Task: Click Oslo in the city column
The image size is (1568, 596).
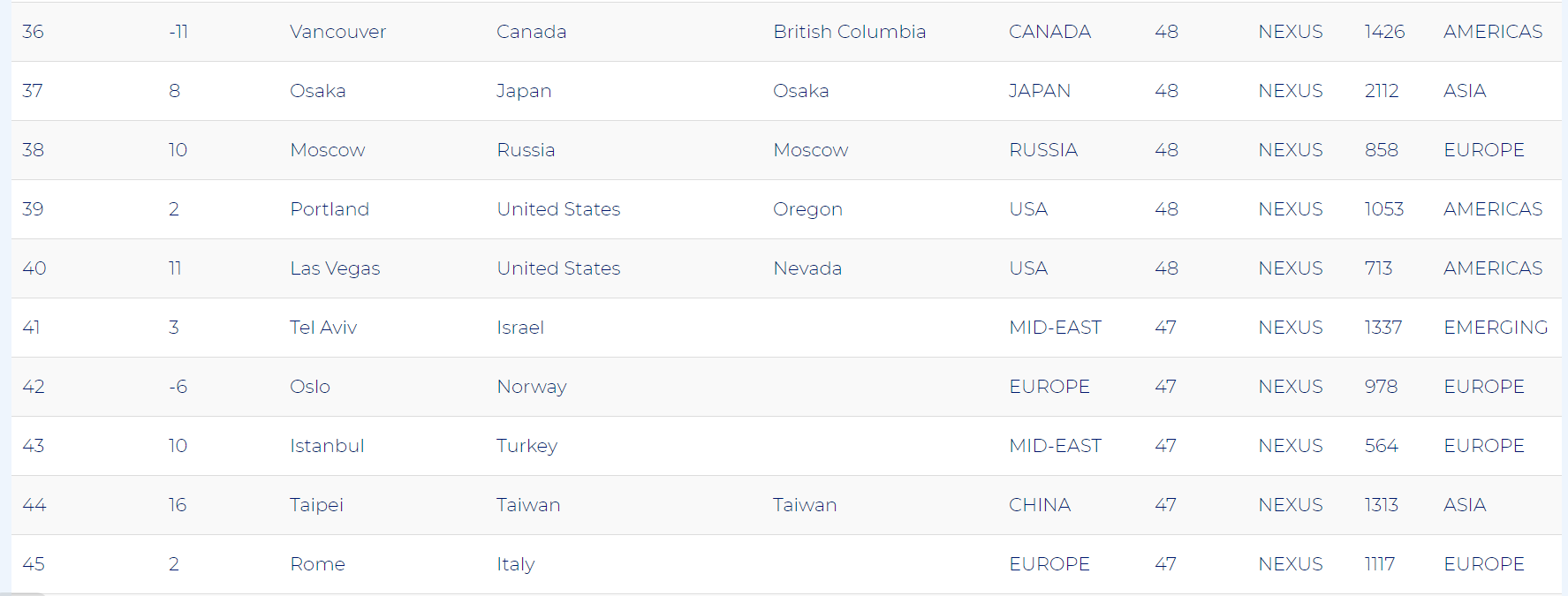Action: coord(310,387)
